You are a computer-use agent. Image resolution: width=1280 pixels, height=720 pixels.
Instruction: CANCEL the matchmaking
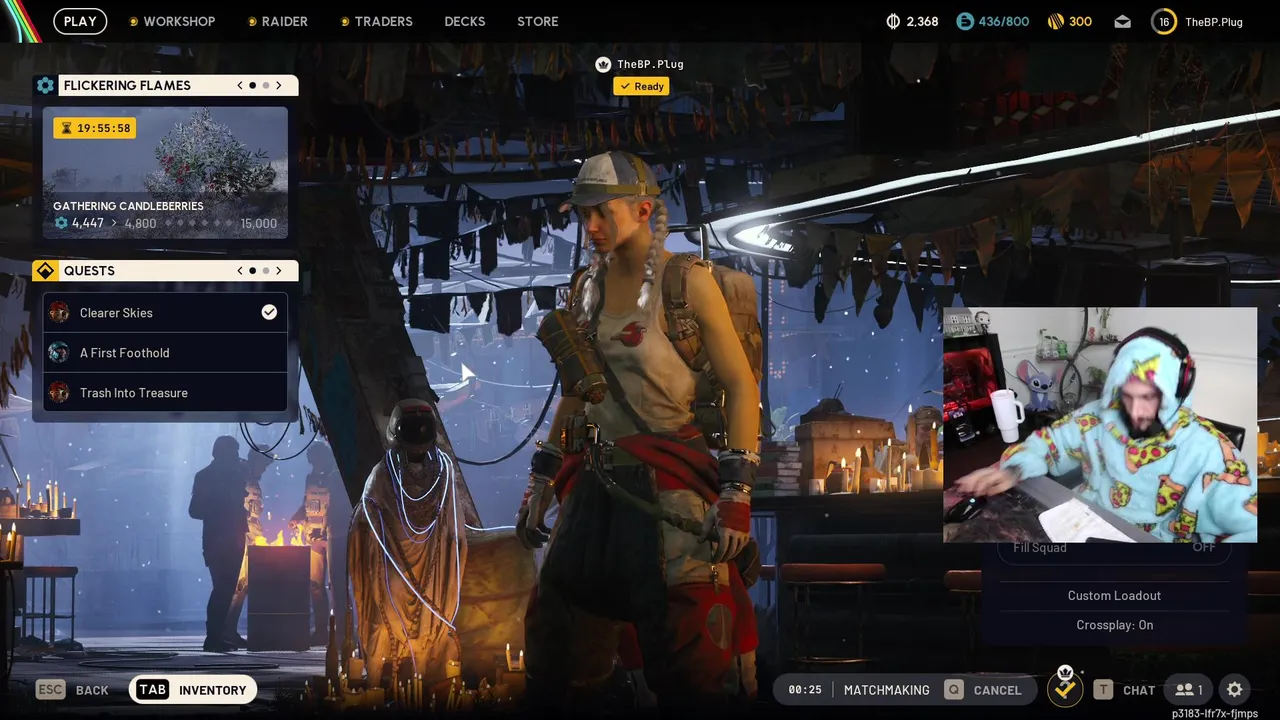(997, 690)
